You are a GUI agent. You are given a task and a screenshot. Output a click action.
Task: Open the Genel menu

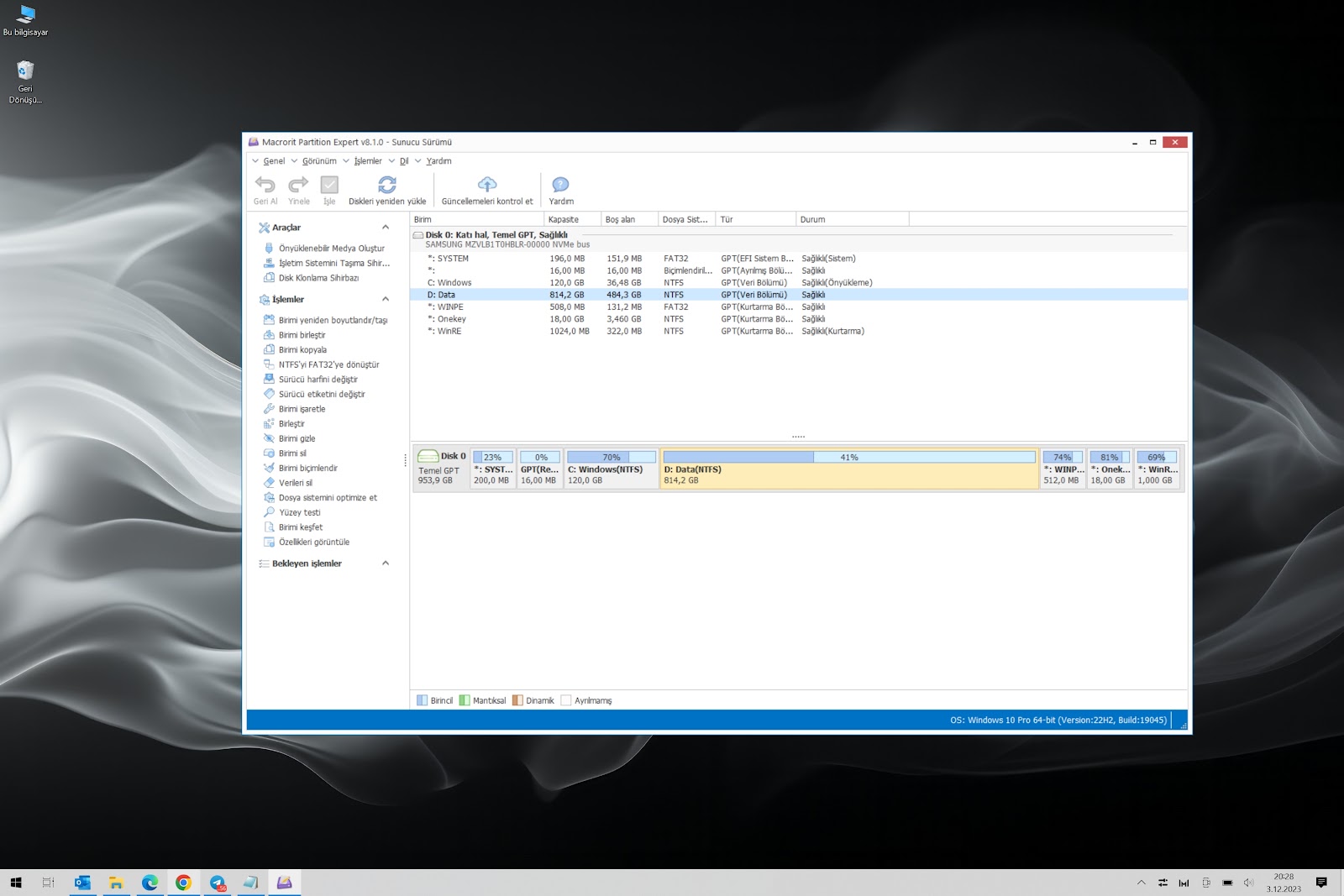tap(274, 161)
